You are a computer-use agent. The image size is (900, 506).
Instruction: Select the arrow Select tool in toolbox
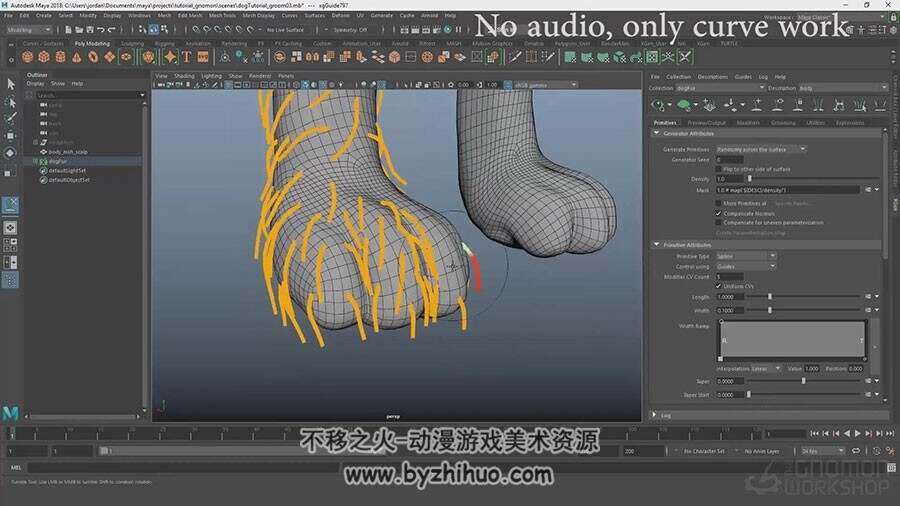(10, 84)
